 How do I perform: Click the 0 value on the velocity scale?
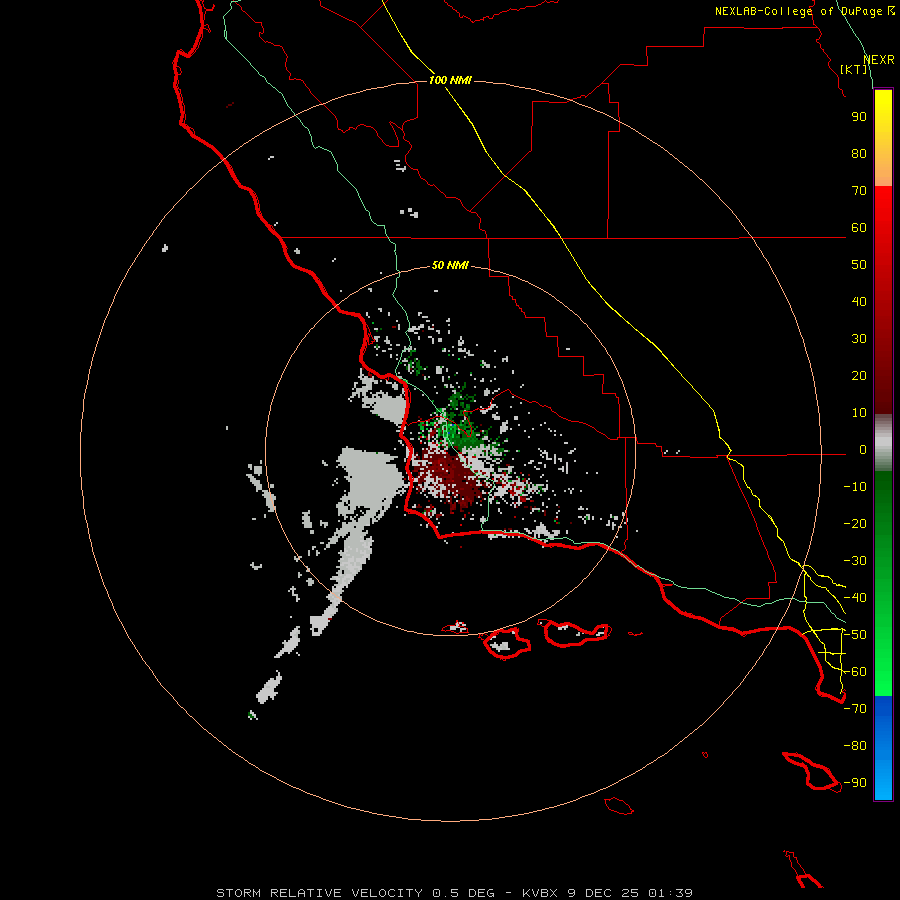[x=863, y=450]
